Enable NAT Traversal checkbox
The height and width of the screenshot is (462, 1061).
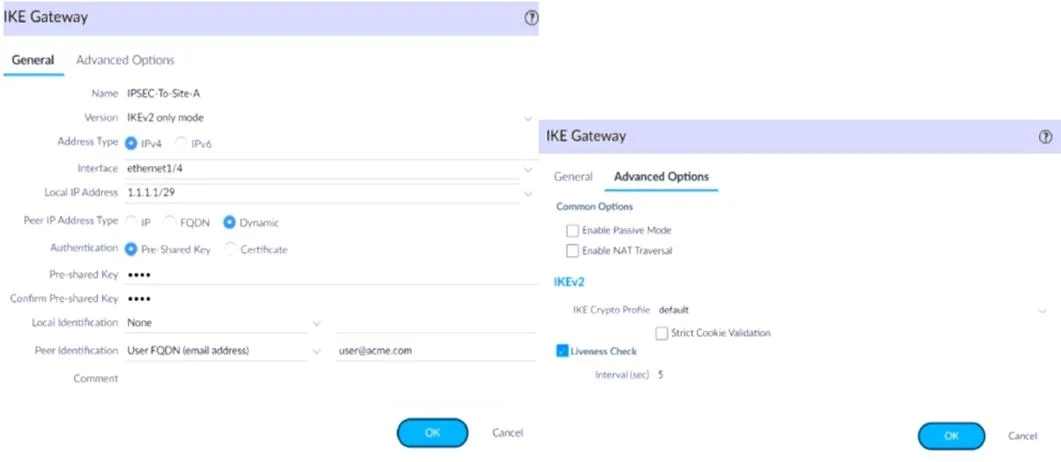[572, 251]
